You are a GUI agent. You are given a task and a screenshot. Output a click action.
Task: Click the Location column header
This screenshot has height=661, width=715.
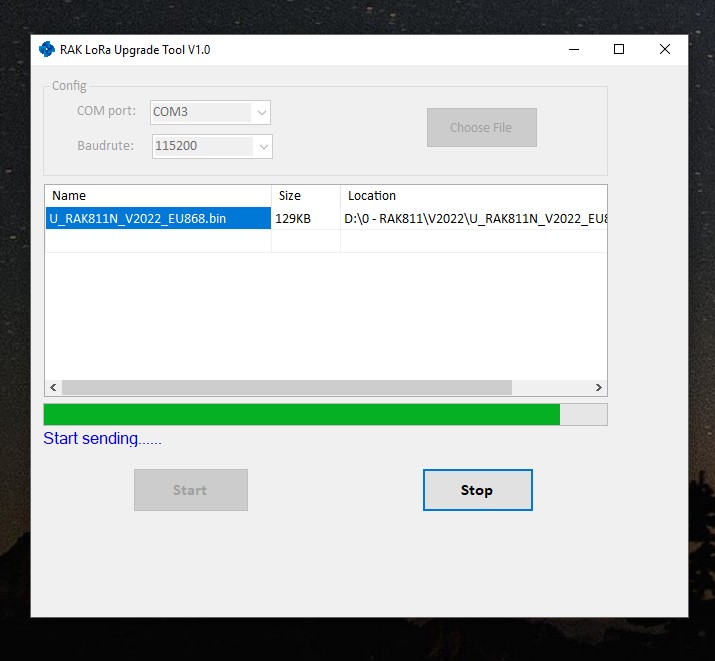472,196
